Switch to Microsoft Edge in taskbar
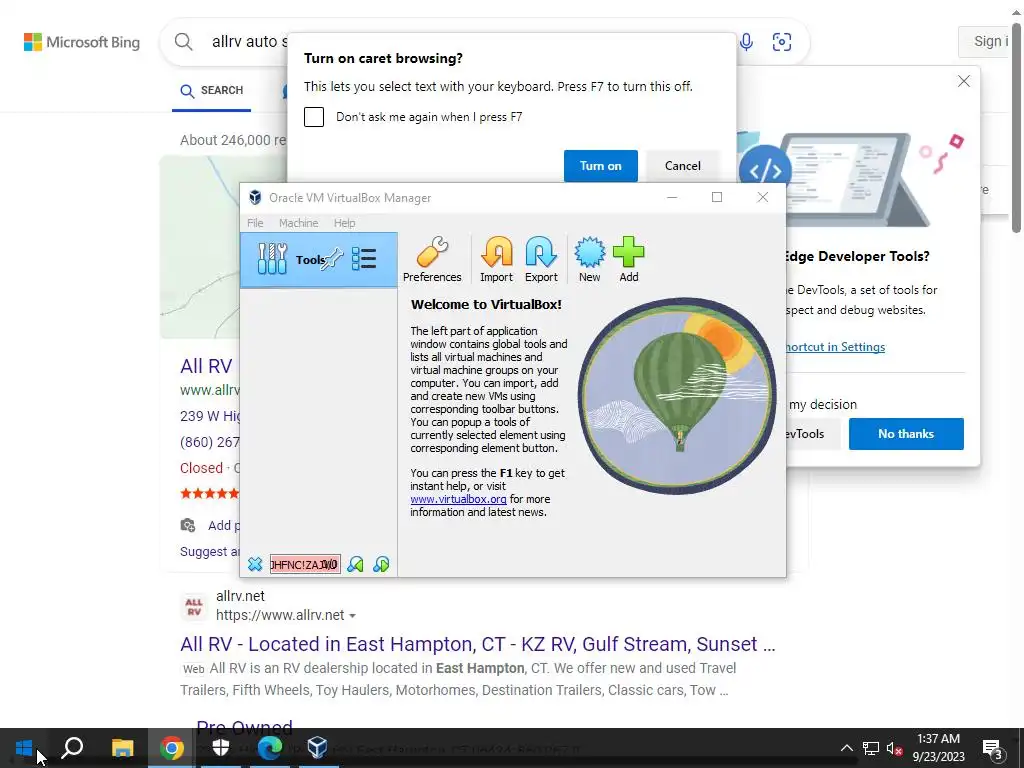The width and height of the screenshot is (1024, 768). (x=269, y=748)
